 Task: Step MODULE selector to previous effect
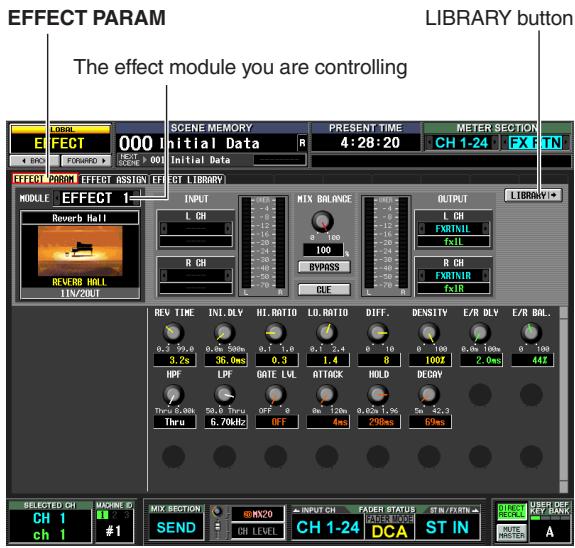pyautogui.click(x=57, y=198)
